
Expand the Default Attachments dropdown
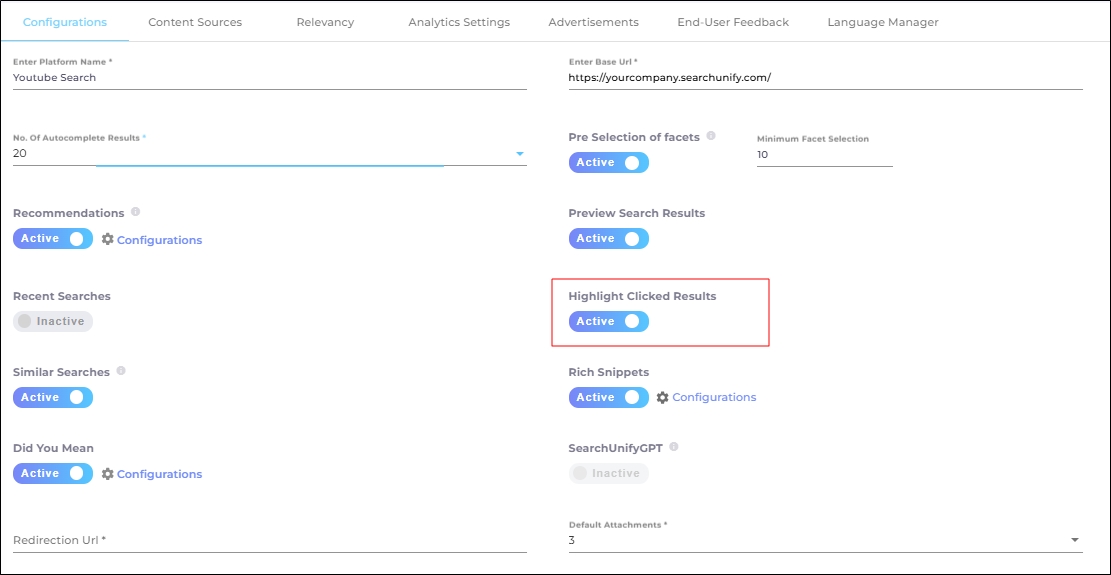coord(1075,540)
